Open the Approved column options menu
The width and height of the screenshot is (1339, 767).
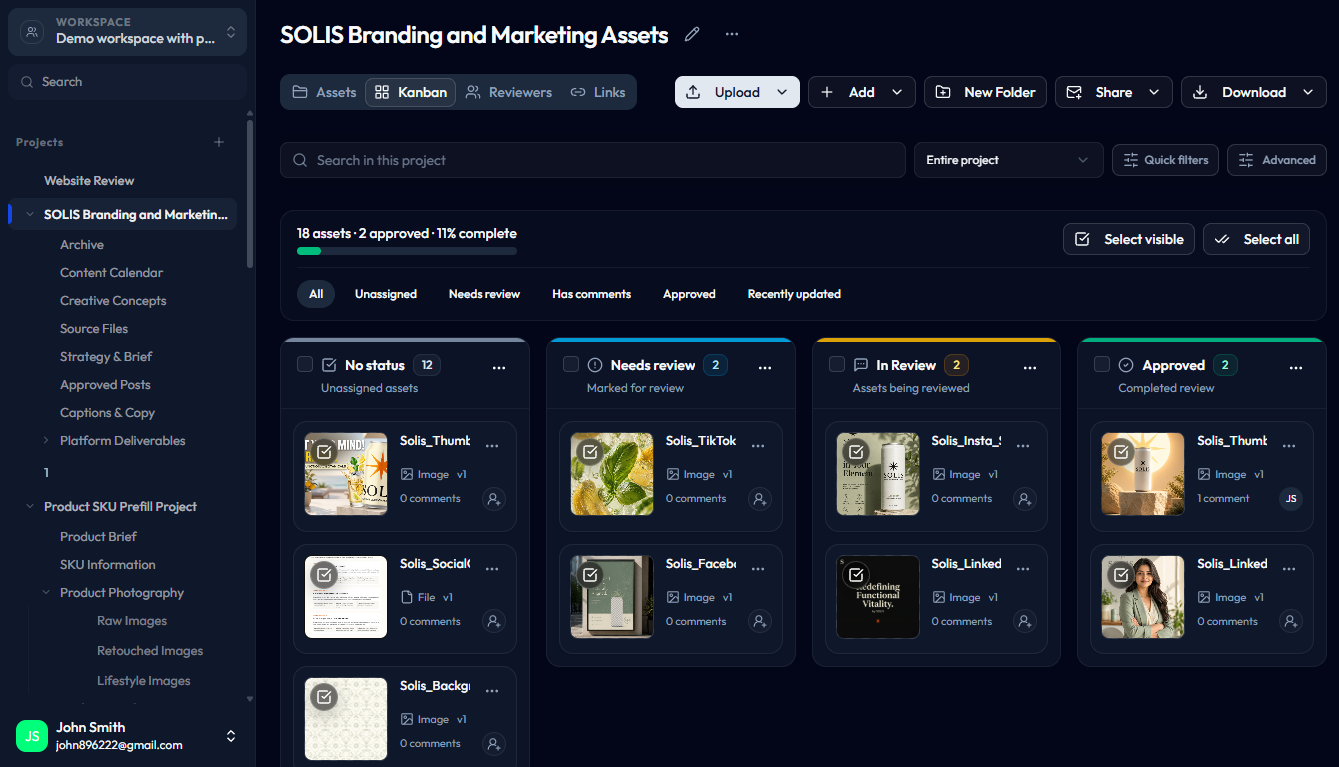tap(1296, 368)
